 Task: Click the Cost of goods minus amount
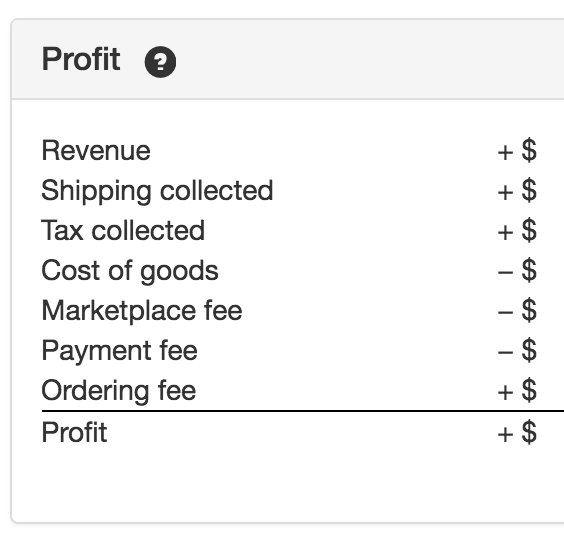(517, 271)
